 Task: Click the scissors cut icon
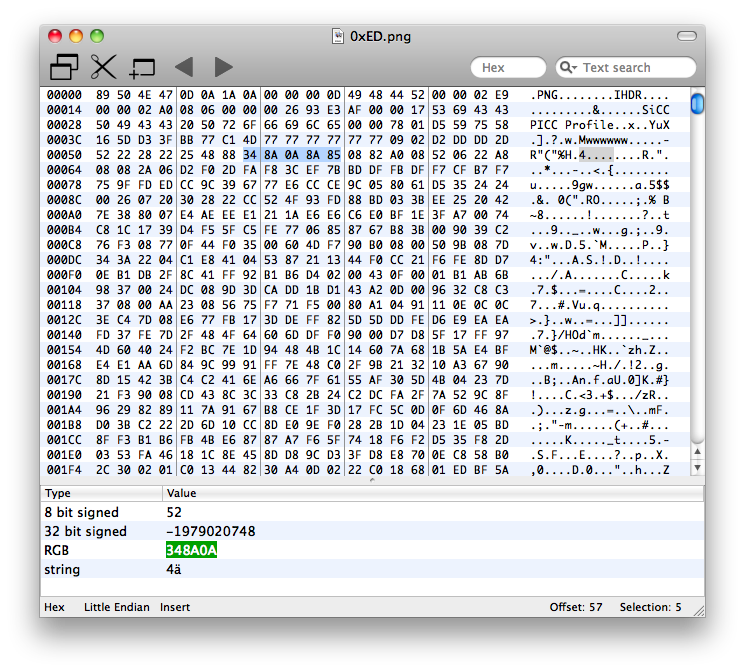103,67
